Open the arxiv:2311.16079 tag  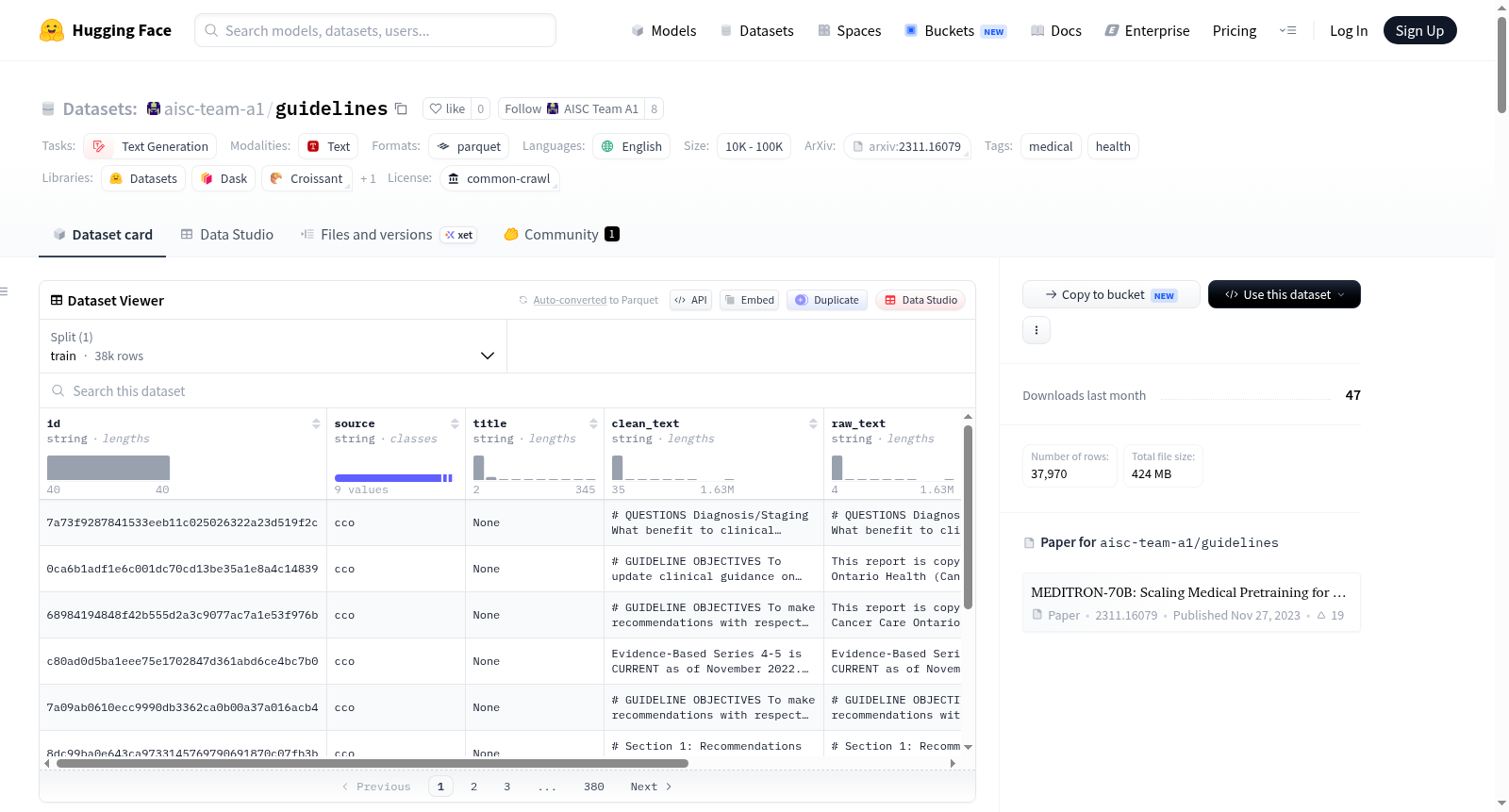(907, 146)
